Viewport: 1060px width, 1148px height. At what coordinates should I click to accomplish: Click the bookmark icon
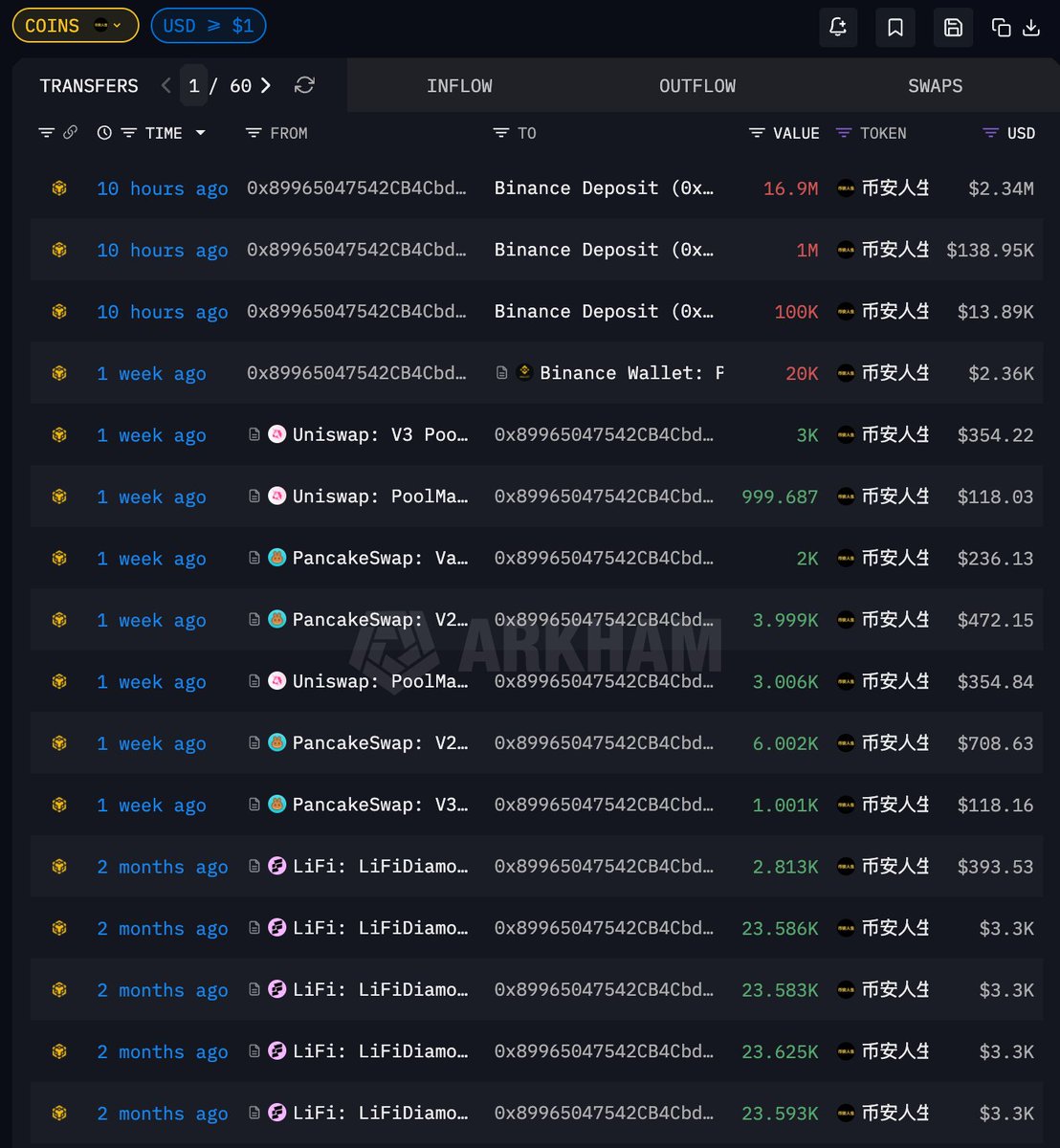pyautogui.click(x=895, y=27)
